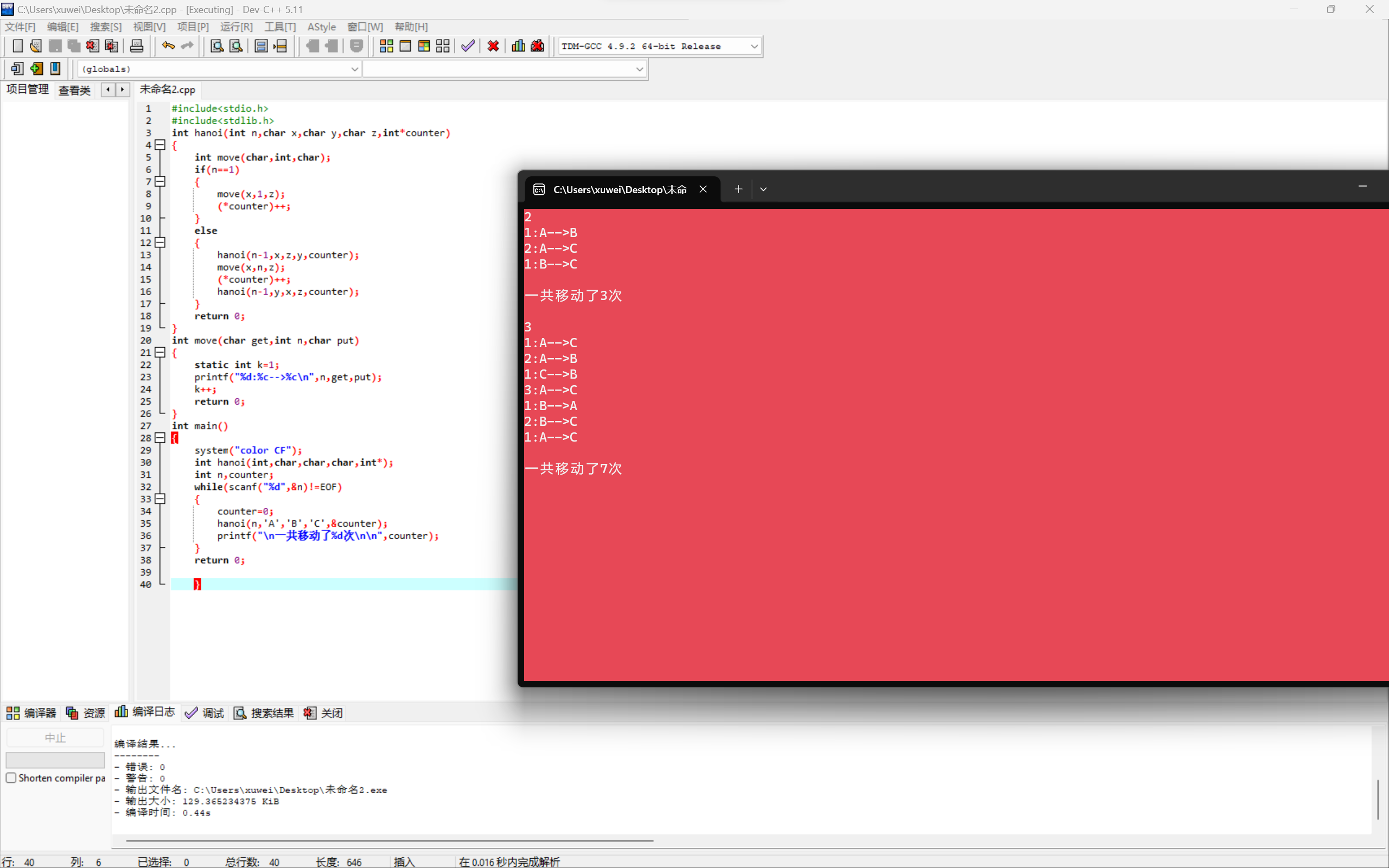Click the Print toolbar icon
The image size is (1389, 868).
pyautogui.click(x=137, y=46)
